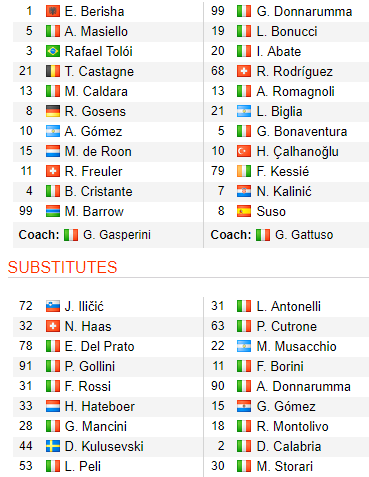Click the Albanian flag beside E. Berisha
The image size is (369, 477).
coord(53,11)
